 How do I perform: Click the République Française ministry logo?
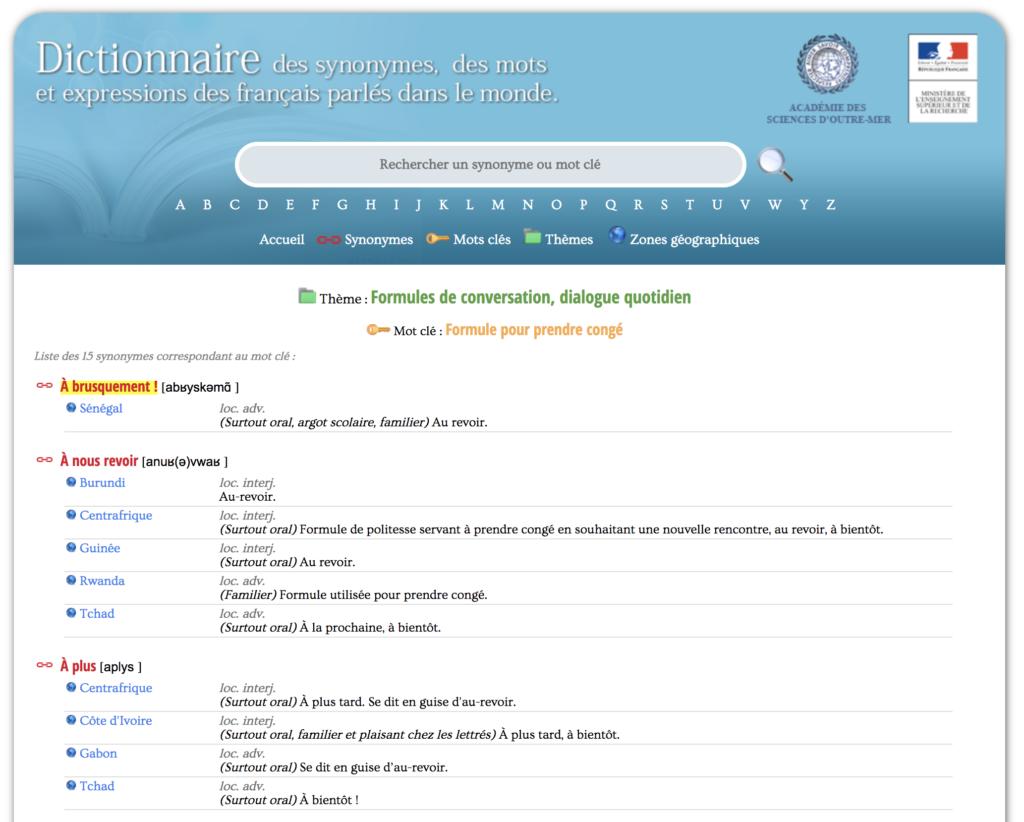pos(942,79)
